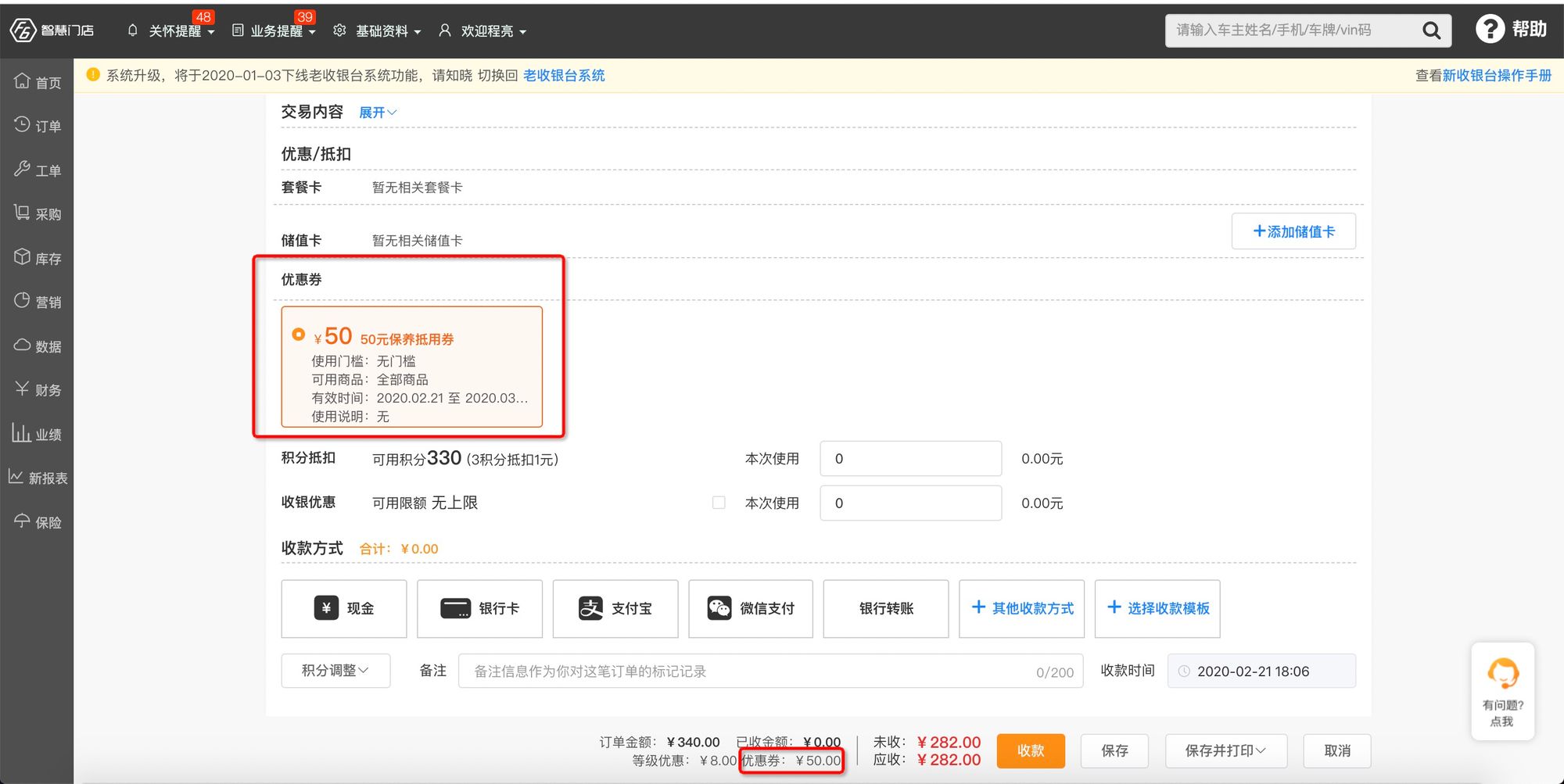
Task: Click 其他收款方式 button
Action: point(1021,608)
